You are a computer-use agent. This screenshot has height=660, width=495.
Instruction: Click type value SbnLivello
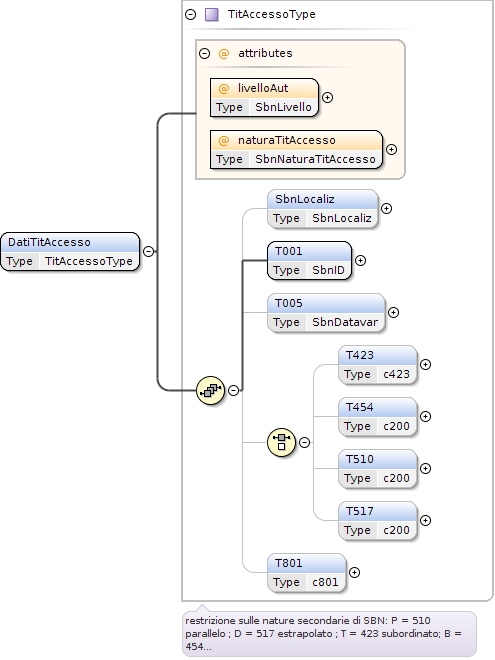(283, 107)
